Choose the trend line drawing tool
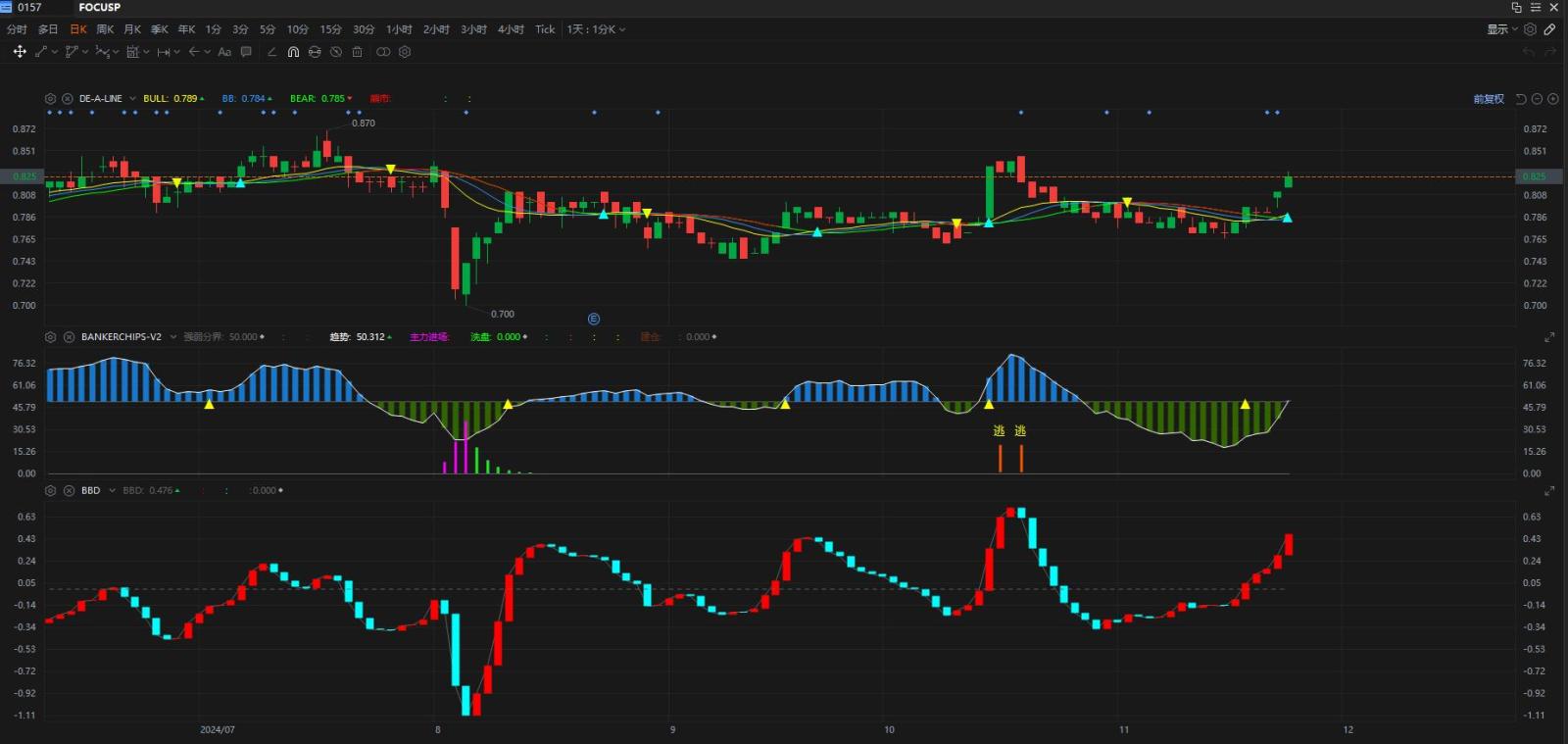This screenshot has height=744, width=1568. pyautogui.click(x=41, y=52)
